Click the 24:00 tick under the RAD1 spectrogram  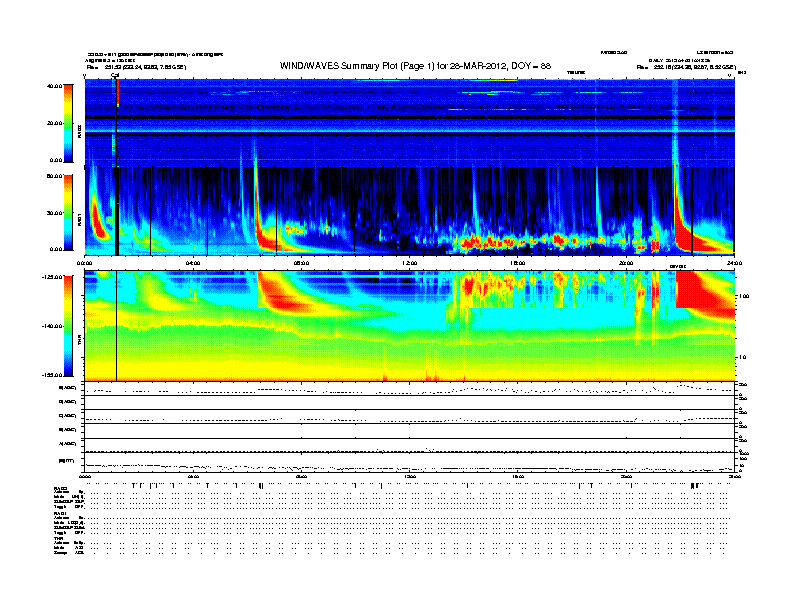(734, 263)
